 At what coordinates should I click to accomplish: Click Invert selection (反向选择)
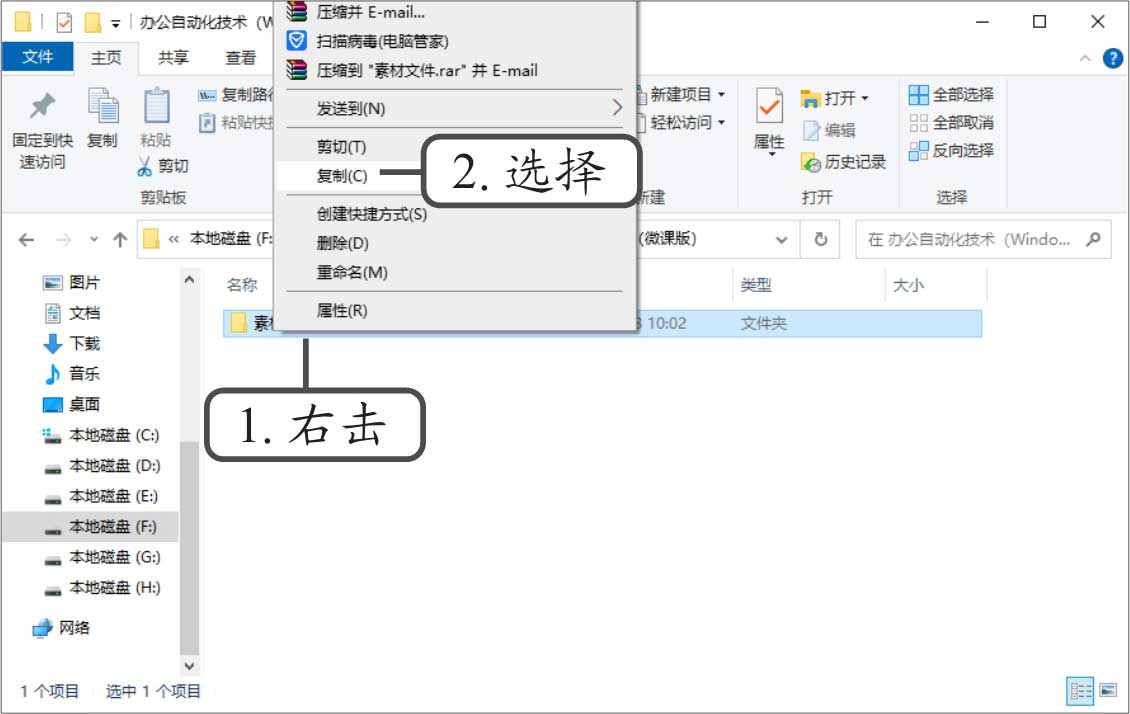(x=951, y=151)
